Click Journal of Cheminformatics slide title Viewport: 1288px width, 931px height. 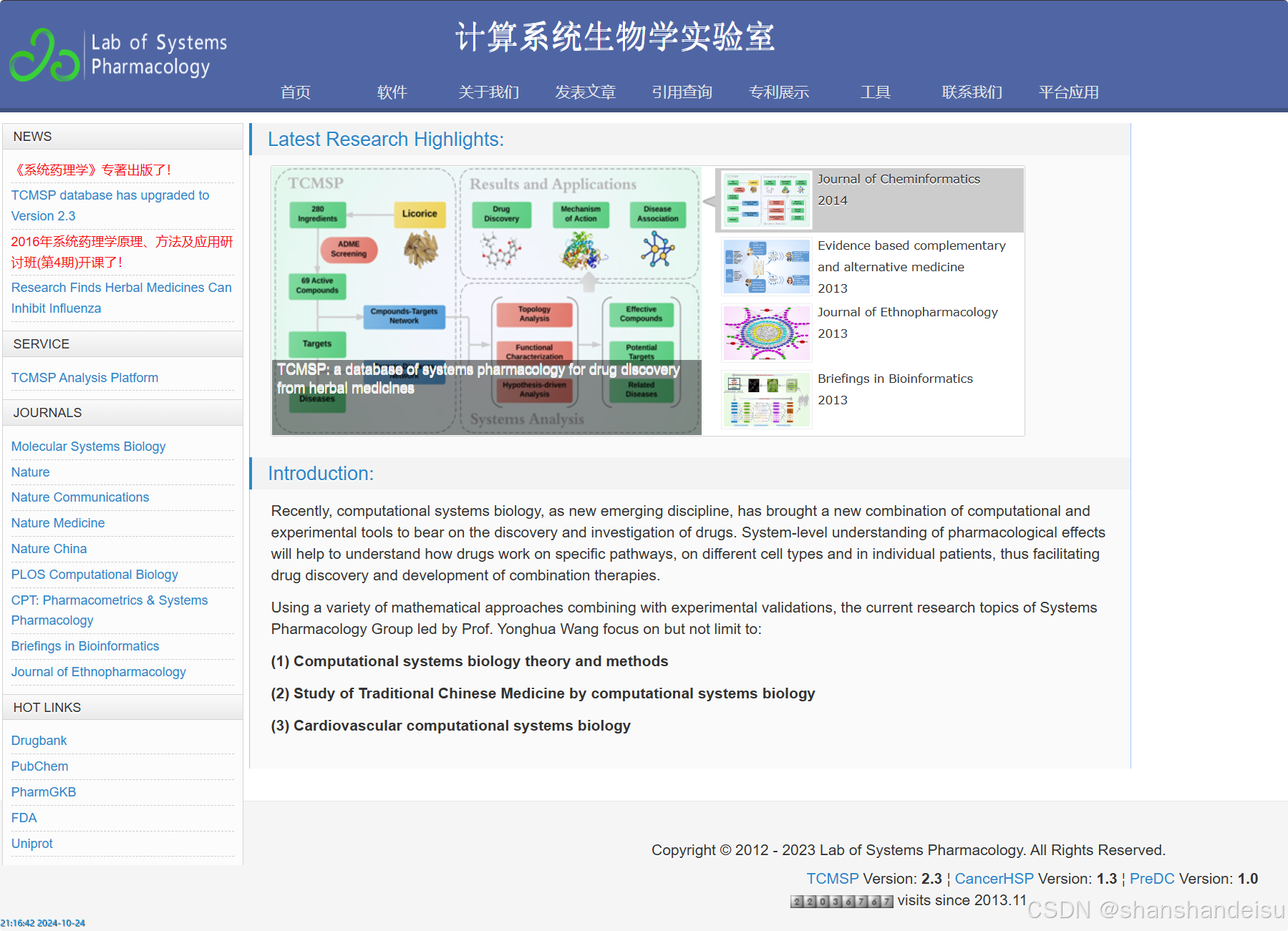point(899,179)
